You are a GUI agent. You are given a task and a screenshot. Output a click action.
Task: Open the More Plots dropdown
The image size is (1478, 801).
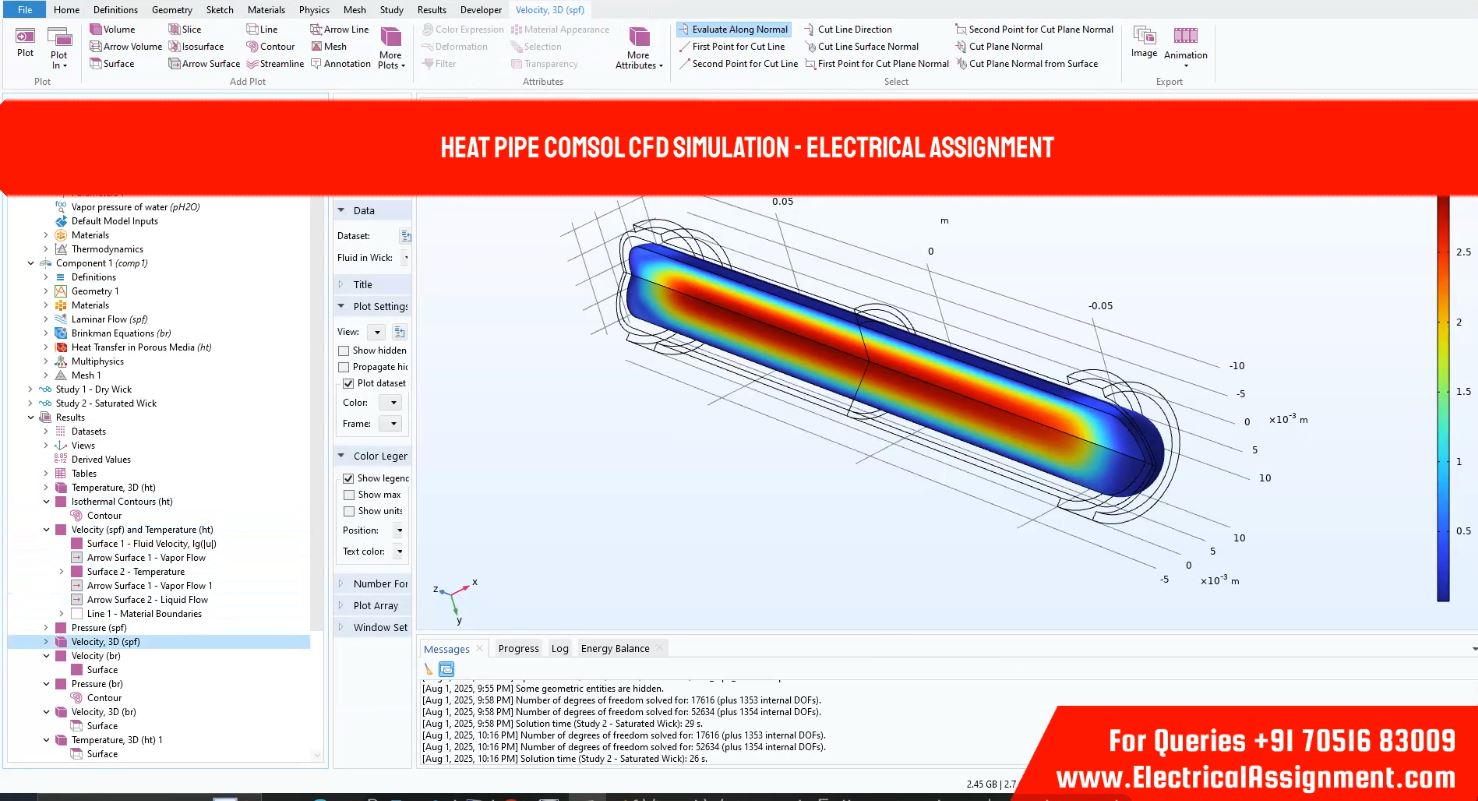point(391,47)
